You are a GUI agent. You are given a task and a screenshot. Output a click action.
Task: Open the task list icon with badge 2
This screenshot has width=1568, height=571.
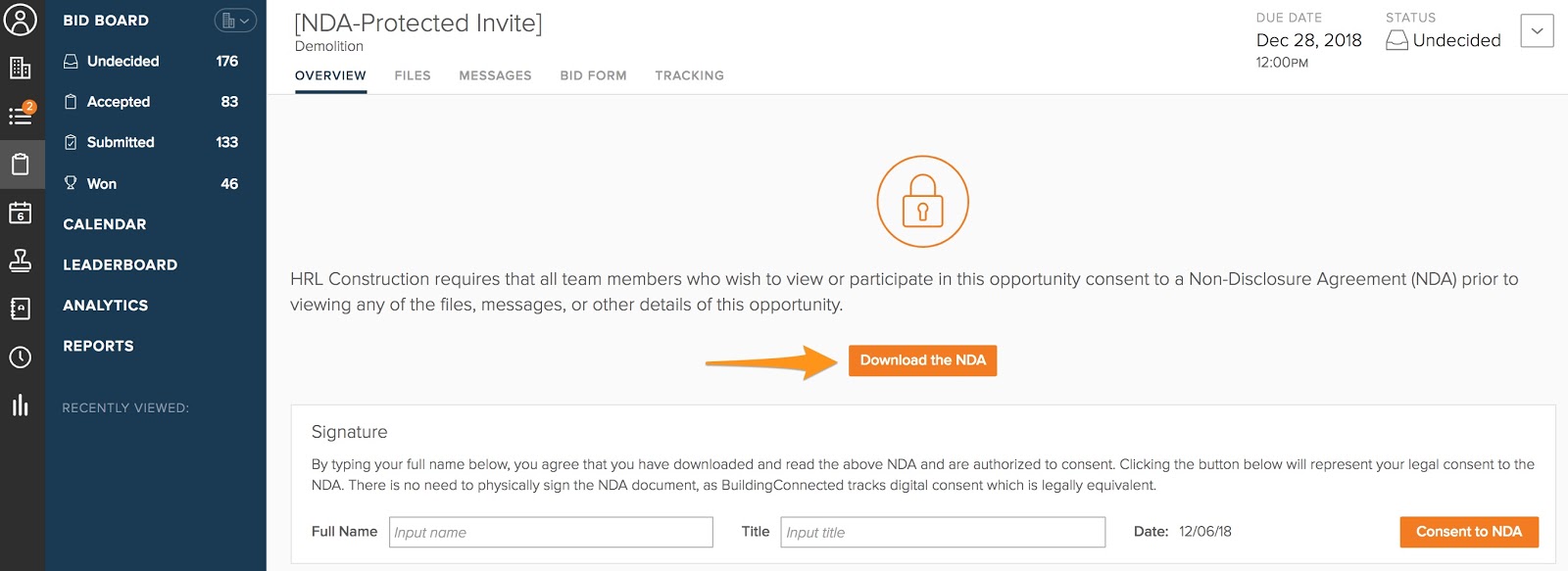click(x=21, y=116)
